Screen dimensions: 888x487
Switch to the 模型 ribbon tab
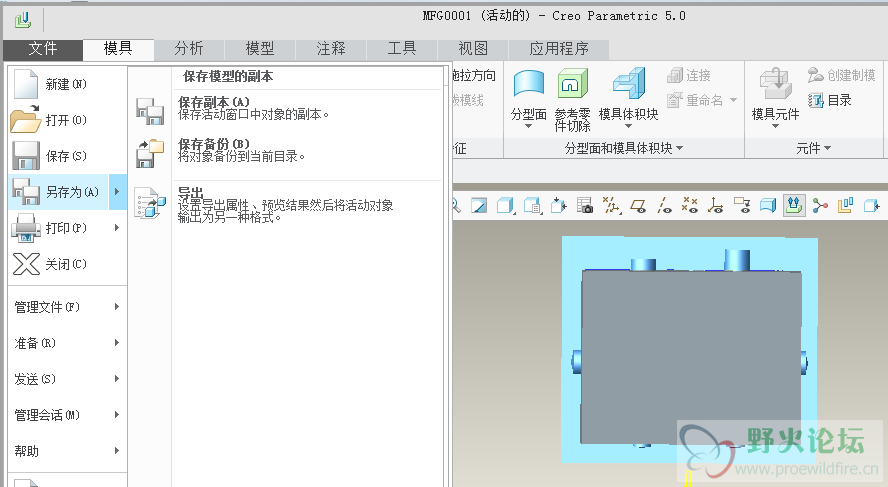[x=260, y=49]
